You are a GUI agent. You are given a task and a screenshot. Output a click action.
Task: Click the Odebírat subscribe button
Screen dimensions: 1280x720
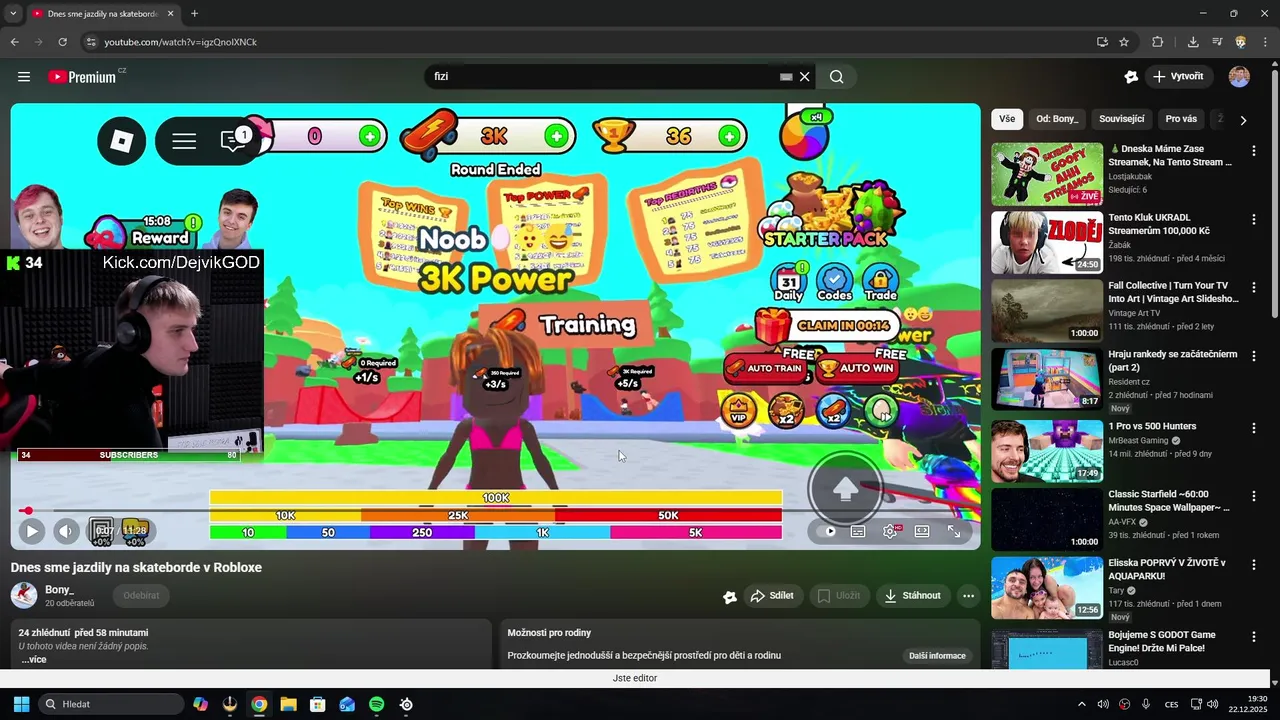click(141, 596)
